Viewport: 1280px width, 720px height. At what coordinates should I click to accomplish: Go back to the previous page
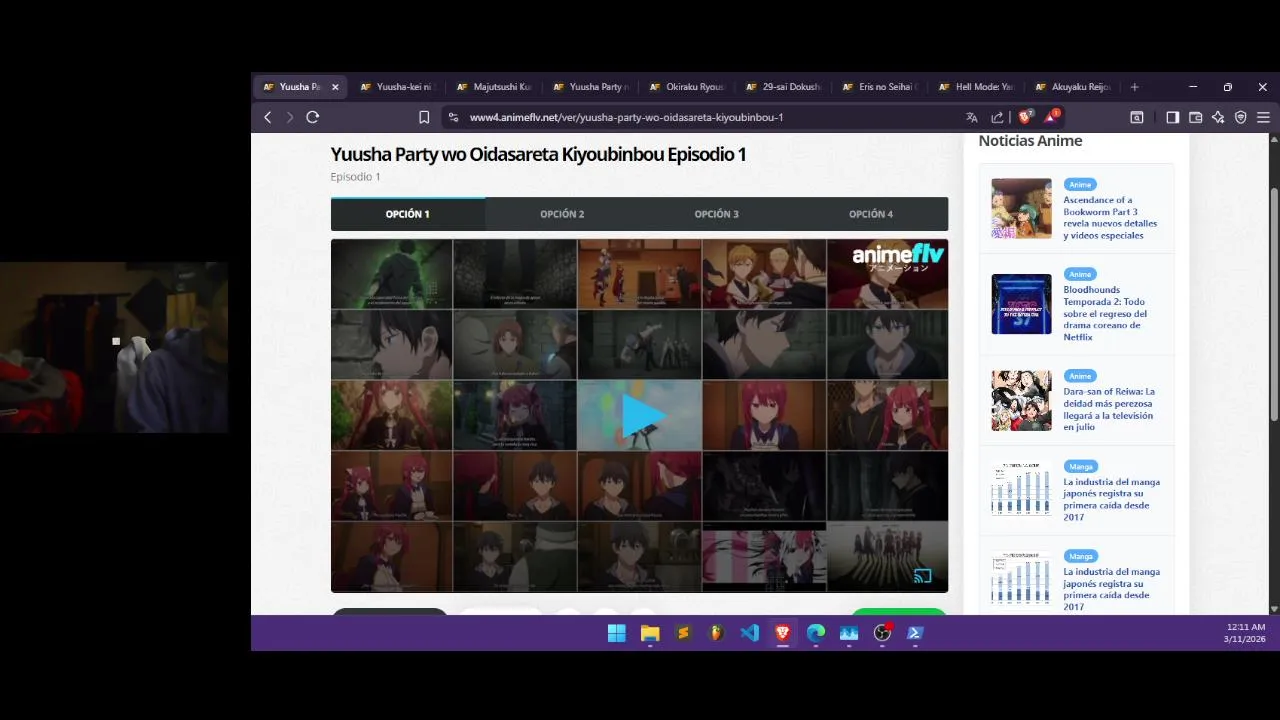point(267,117)
